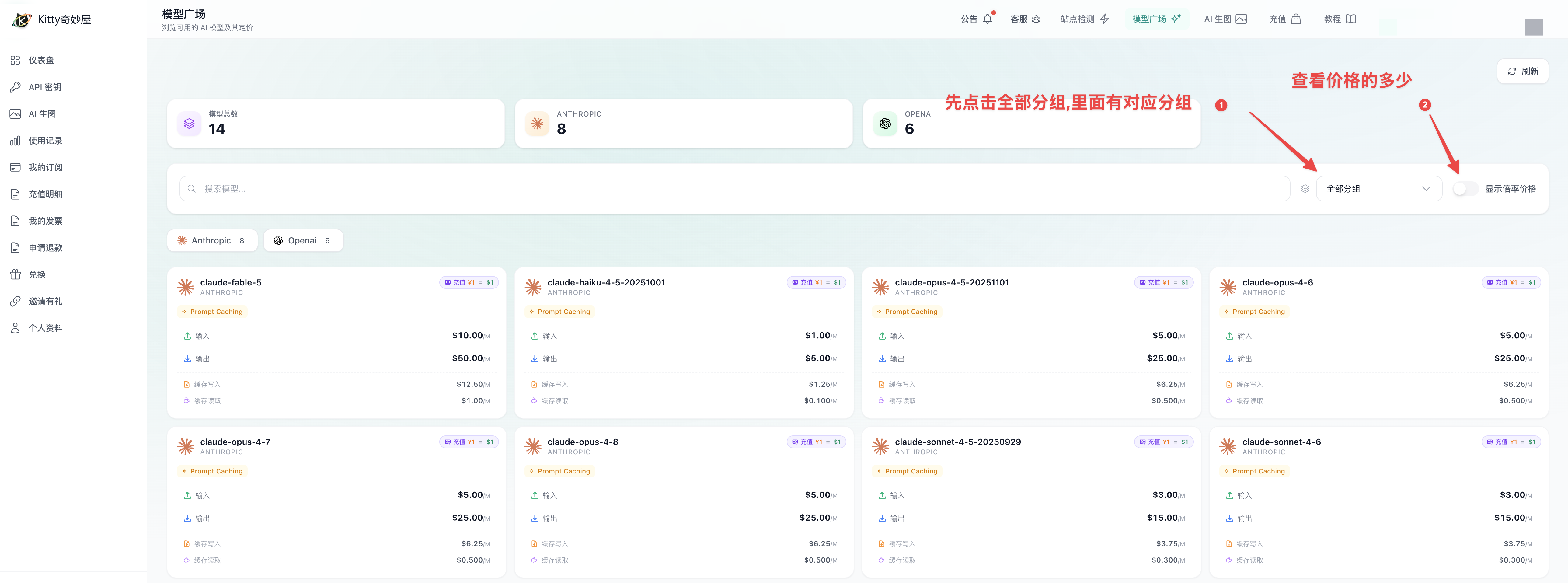Click the Anthropic logo on claude-opus-4-5-20251101 card

[x=880, y=287]
